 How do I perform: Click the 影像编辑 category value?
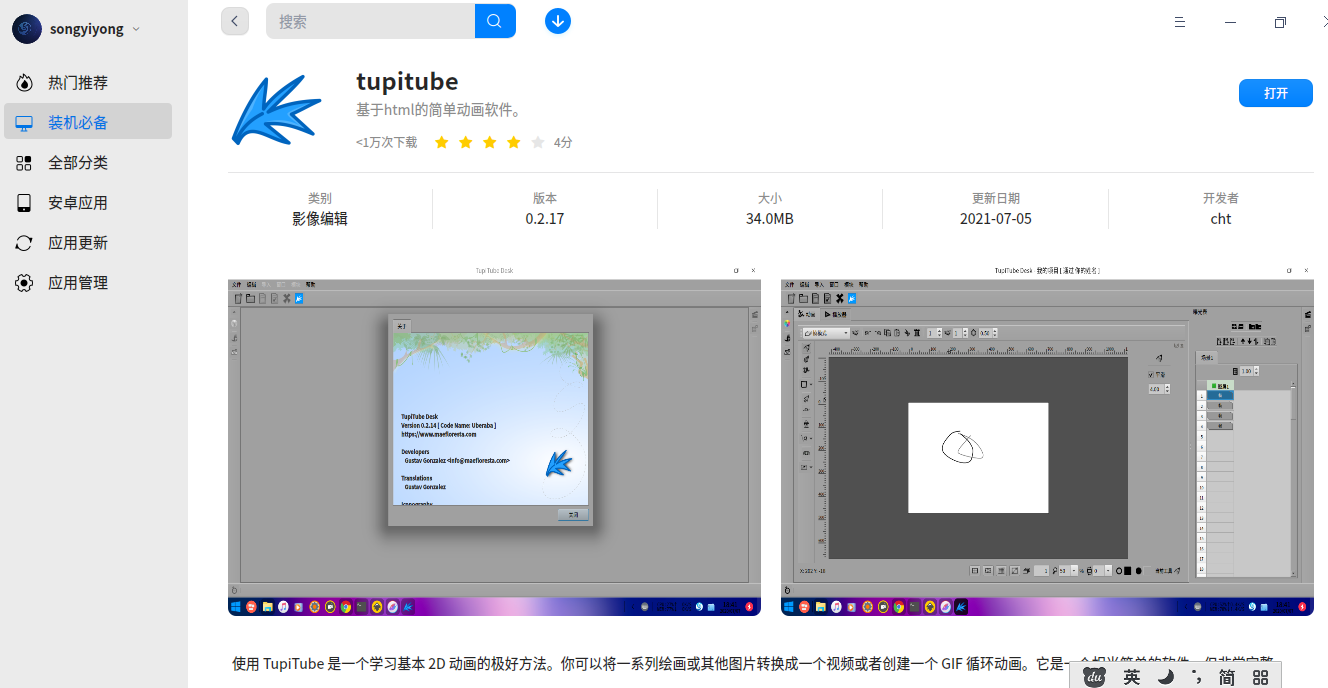pyautogui.click(x=320, y=219)
